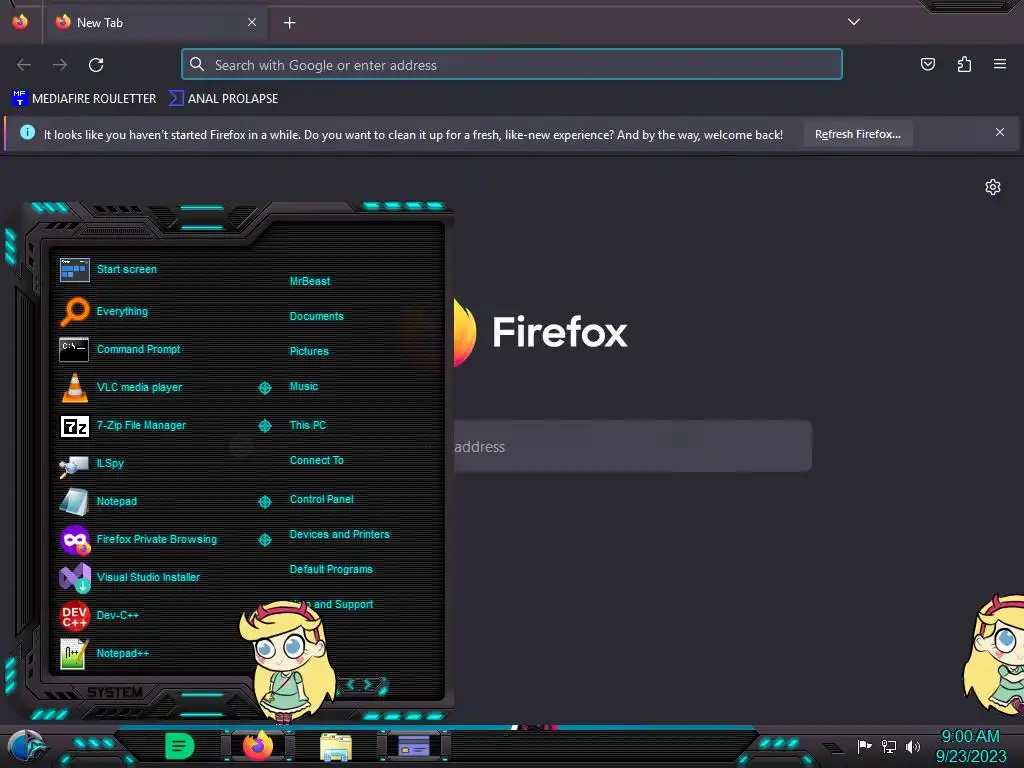Go forward with the forward arrow
1024x768 pixels.
pos(60,65)
